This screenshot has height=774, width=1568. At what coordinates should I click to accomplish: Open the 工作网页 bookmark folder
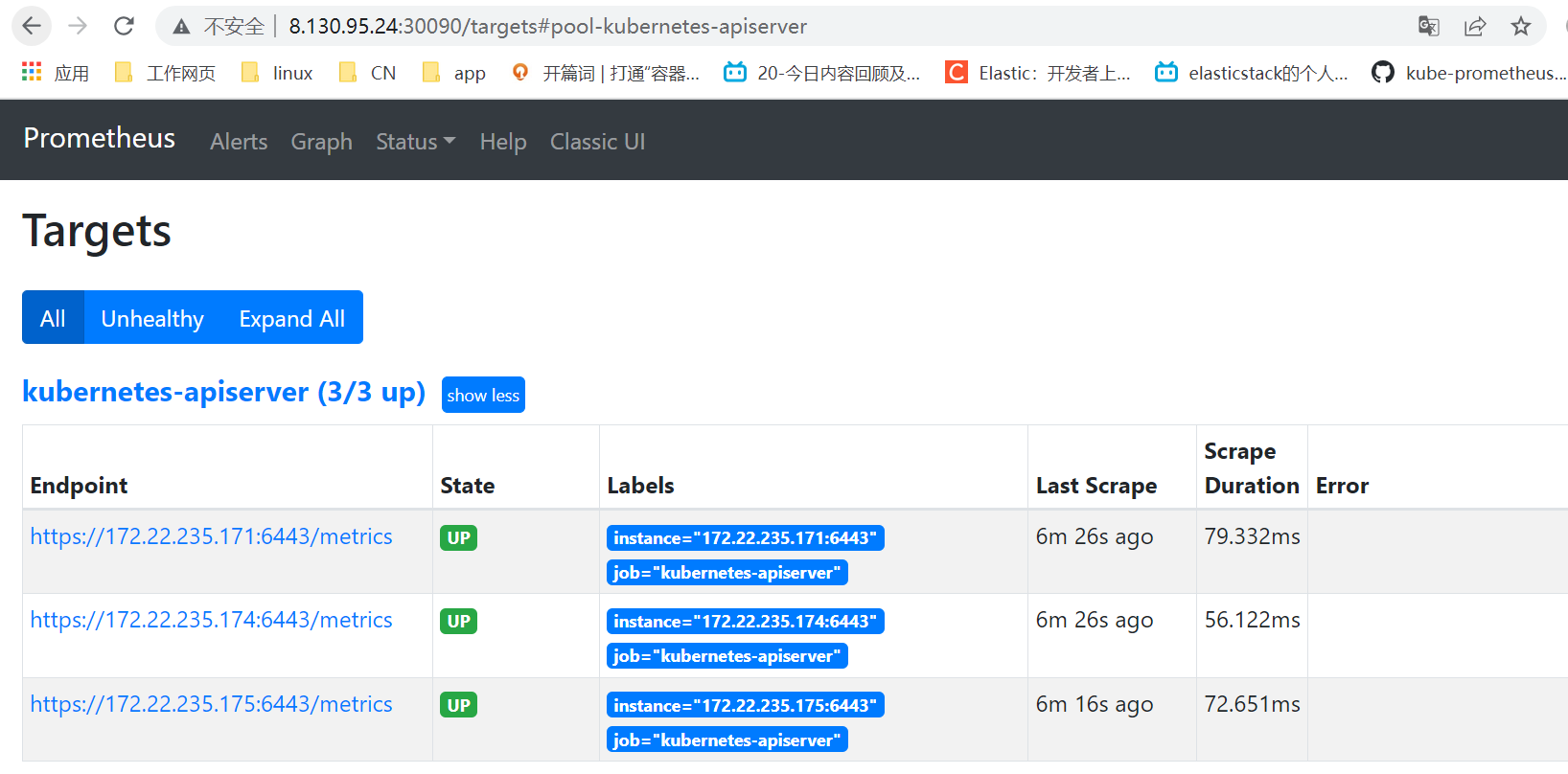point(165,73)
